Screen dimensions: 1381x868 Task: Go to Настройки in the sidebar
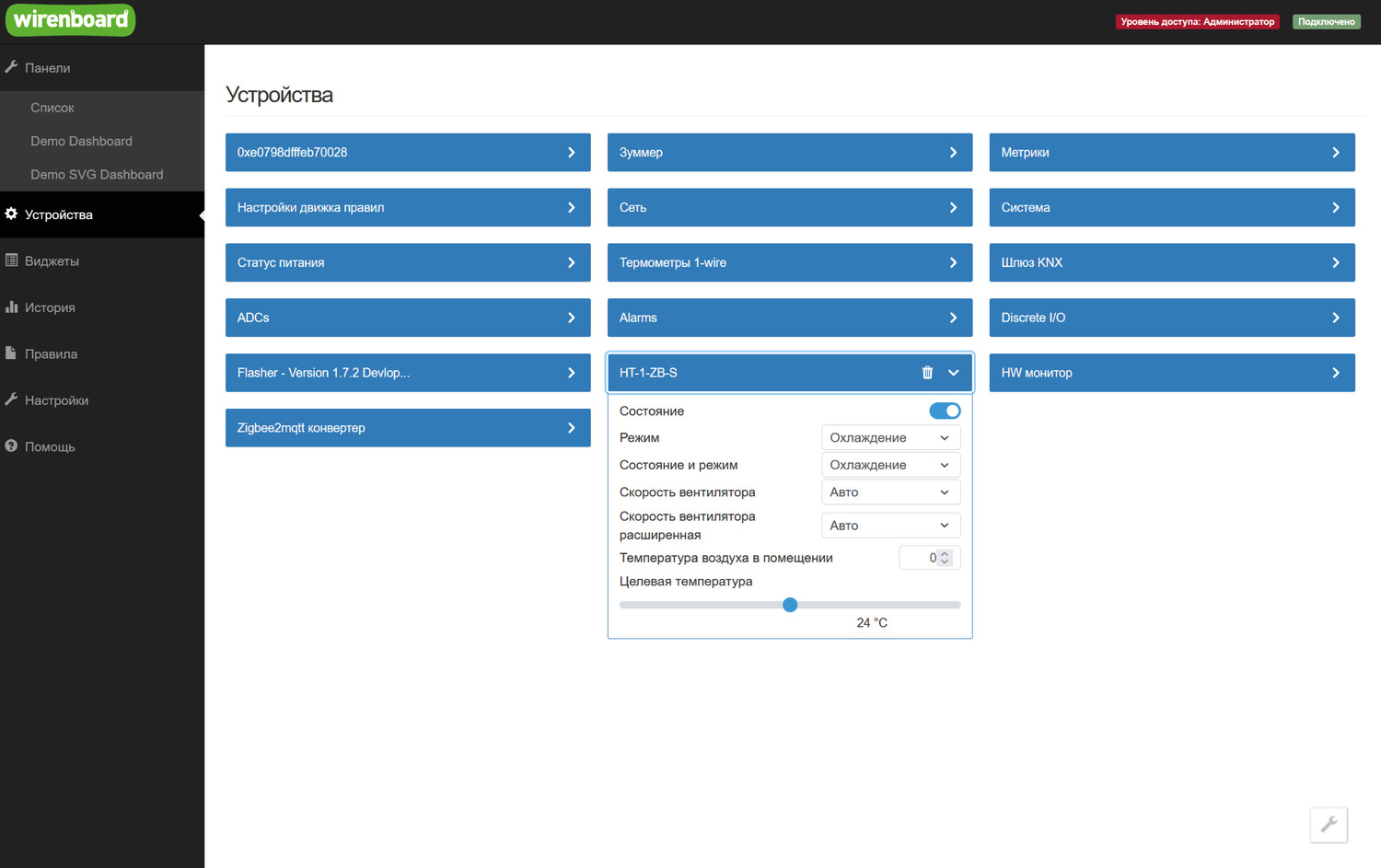tap(56, 400)
